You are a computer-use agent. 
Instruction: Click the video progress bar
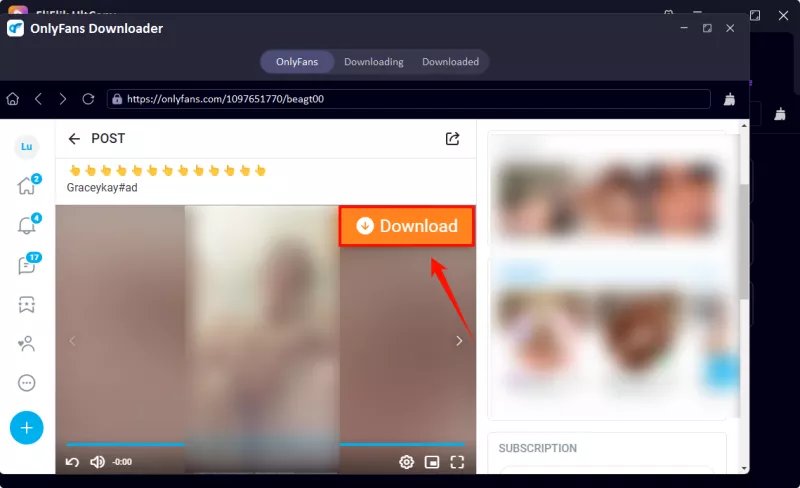click(x=265, y=445)
